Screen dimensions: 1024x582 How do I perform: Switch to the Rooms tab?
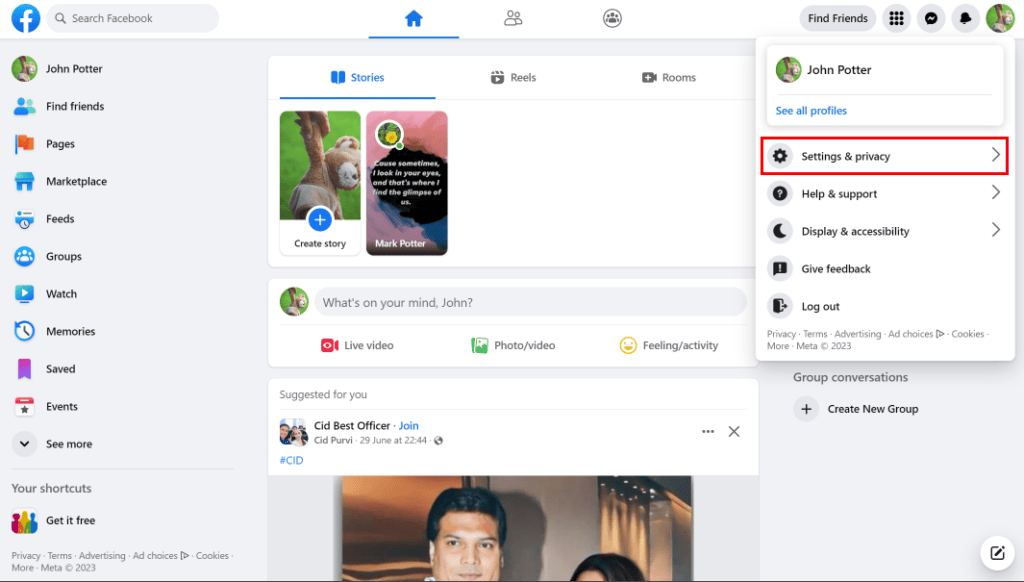[669, 77]
